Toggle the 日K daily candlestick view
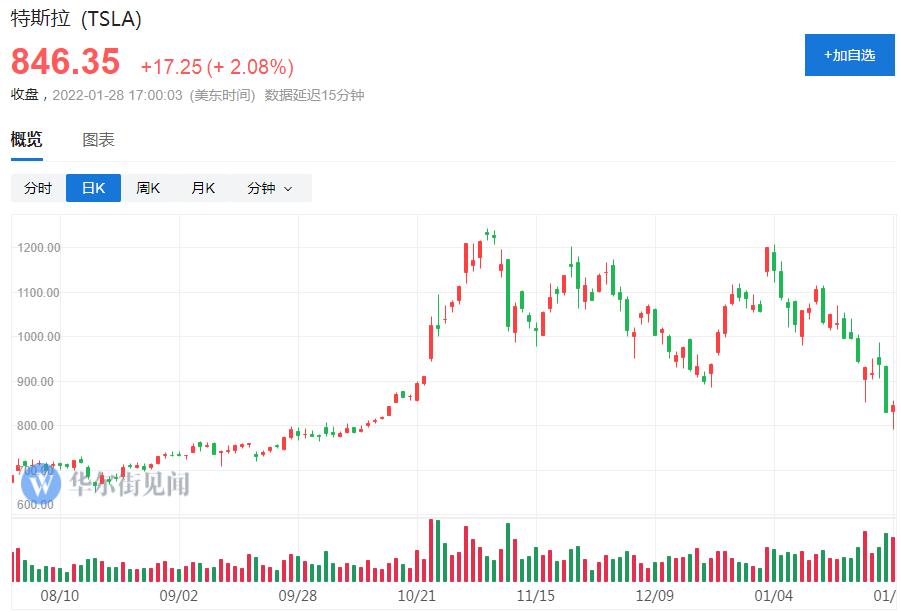This screenshot has height=612, width=901. pos(93,188)
